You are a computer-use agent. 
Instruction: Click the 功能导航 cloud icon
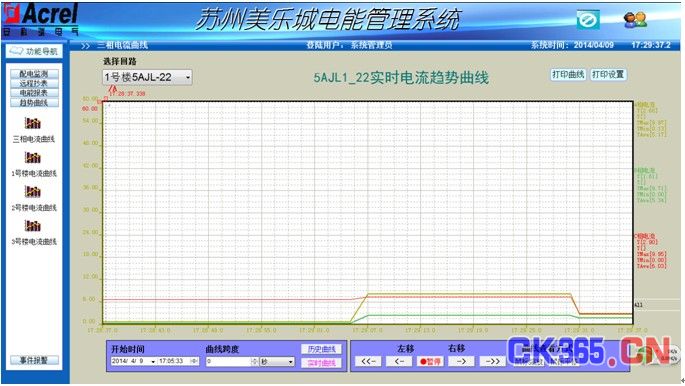(x=16, y=51)
